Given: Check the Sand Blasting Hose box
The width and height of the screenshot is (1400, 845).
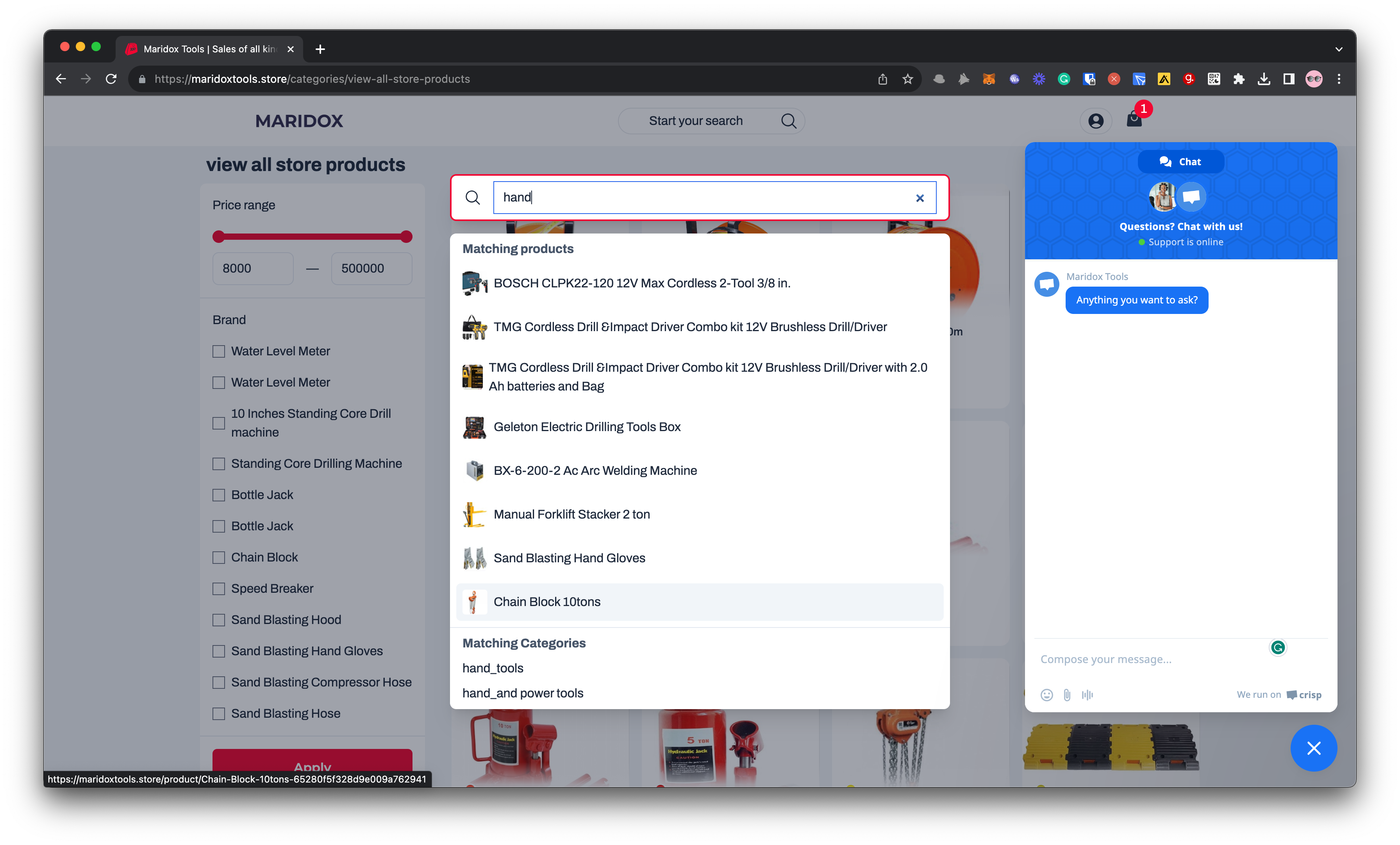Looking at the screenshot, I should coord(219,714).
